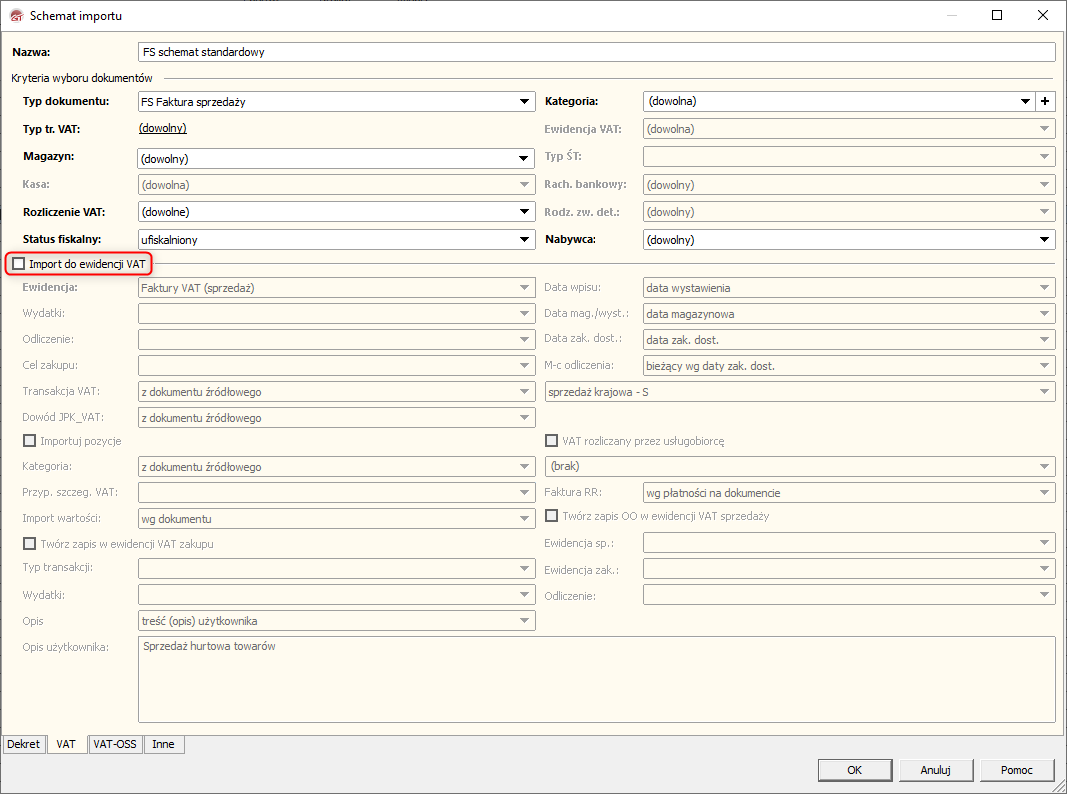Open the Status fiskalny dropdown

(x=525, y=239)
